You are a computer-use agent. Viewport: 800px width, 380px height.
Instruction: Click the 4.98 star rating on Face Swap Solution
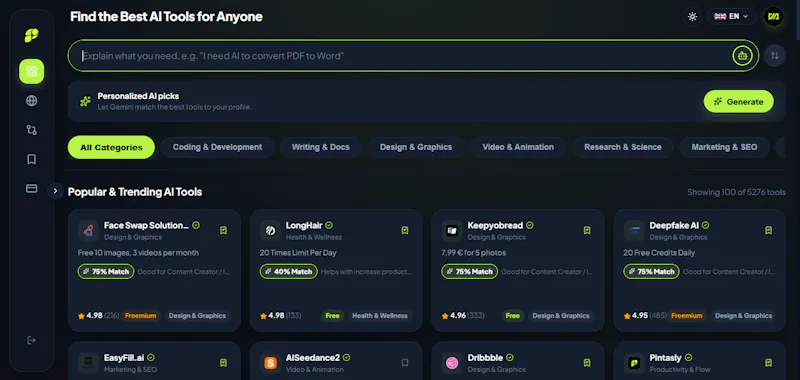pyautogui.click(x=90, y=316)
